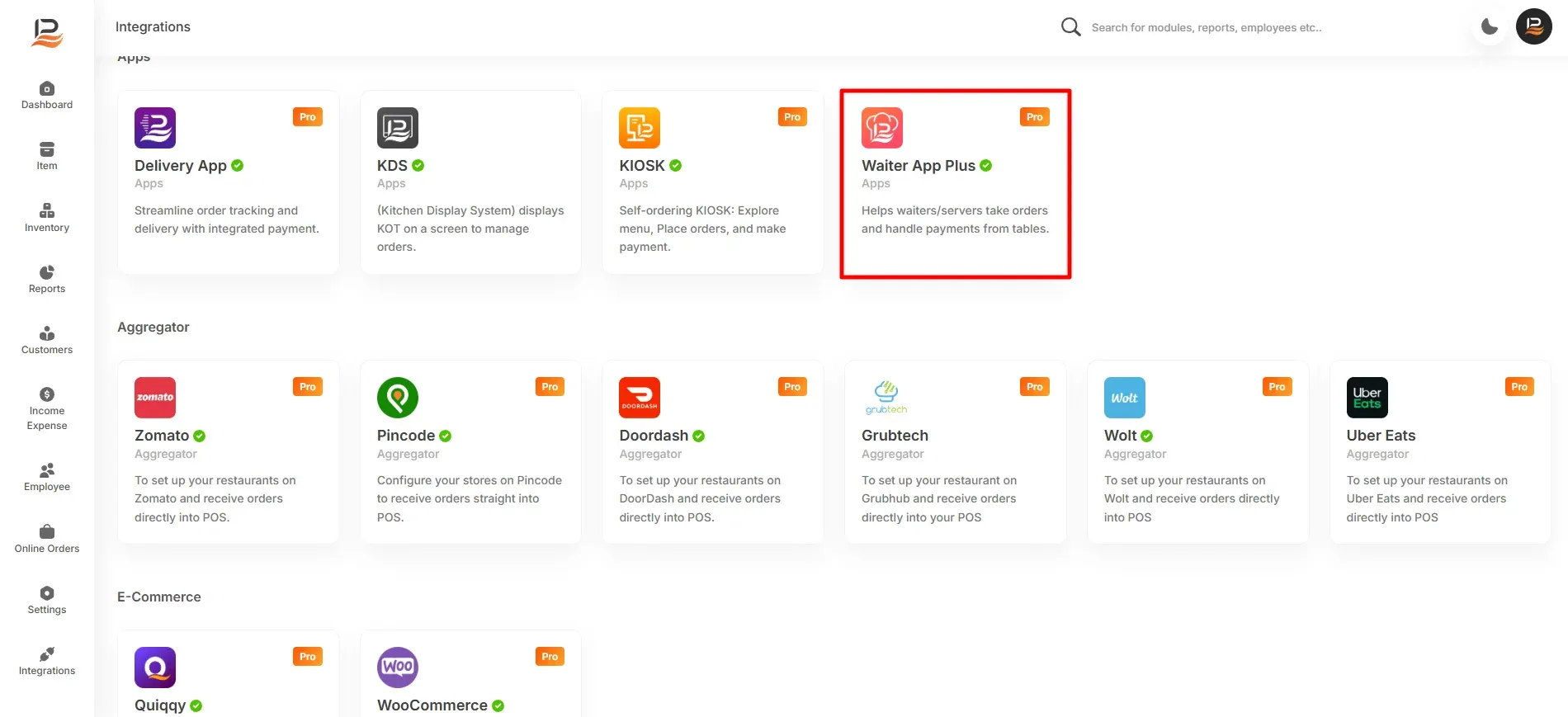Image resolution: width=1568 pixels, height=717 pixels.
Task: Click the search modules input field
Action: click(x=1271, y=27)
